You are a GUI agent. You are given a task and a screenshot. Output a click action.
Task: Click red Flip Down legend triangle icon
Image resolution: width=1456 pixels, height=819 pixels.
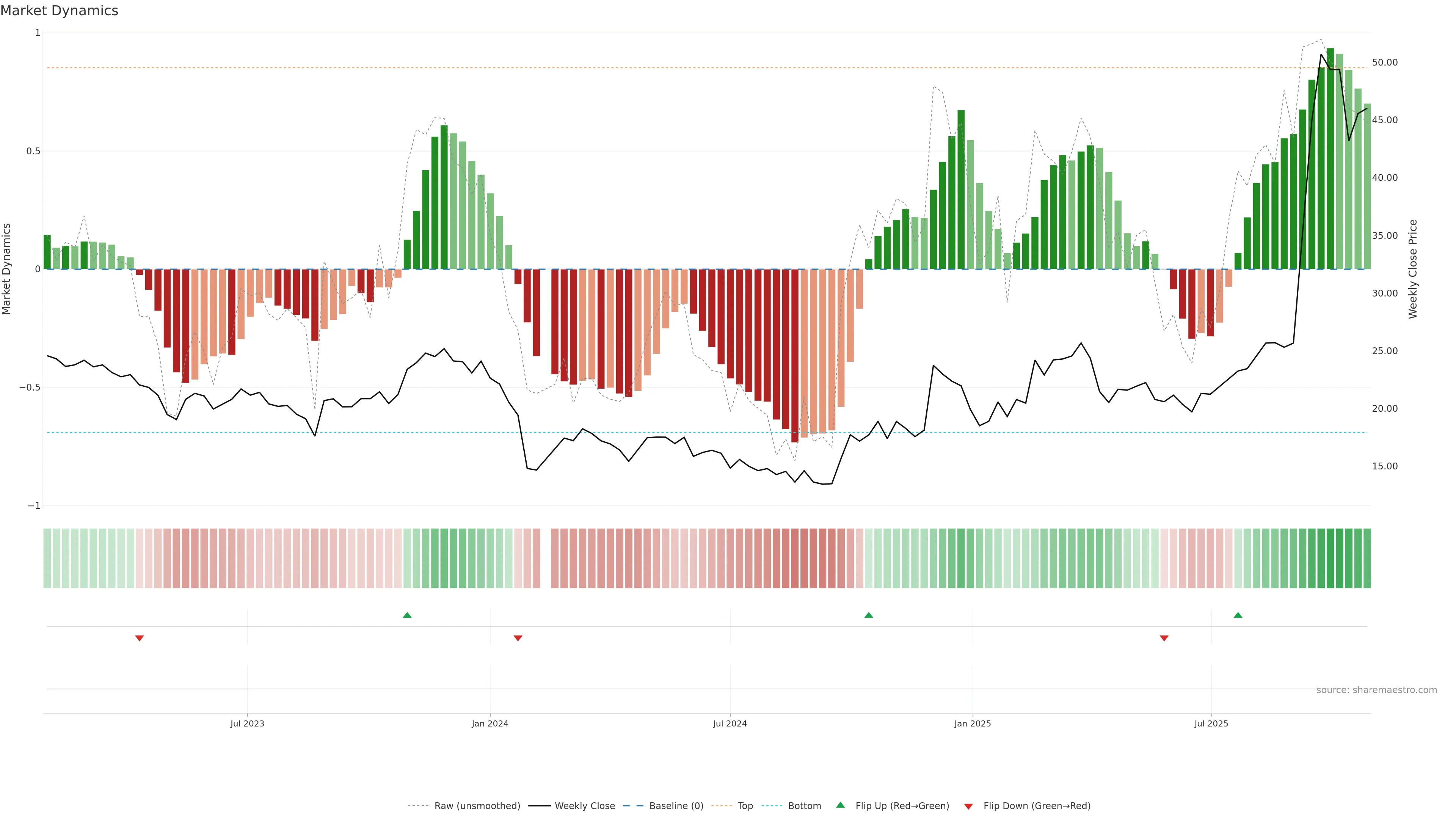pos(968,806)
